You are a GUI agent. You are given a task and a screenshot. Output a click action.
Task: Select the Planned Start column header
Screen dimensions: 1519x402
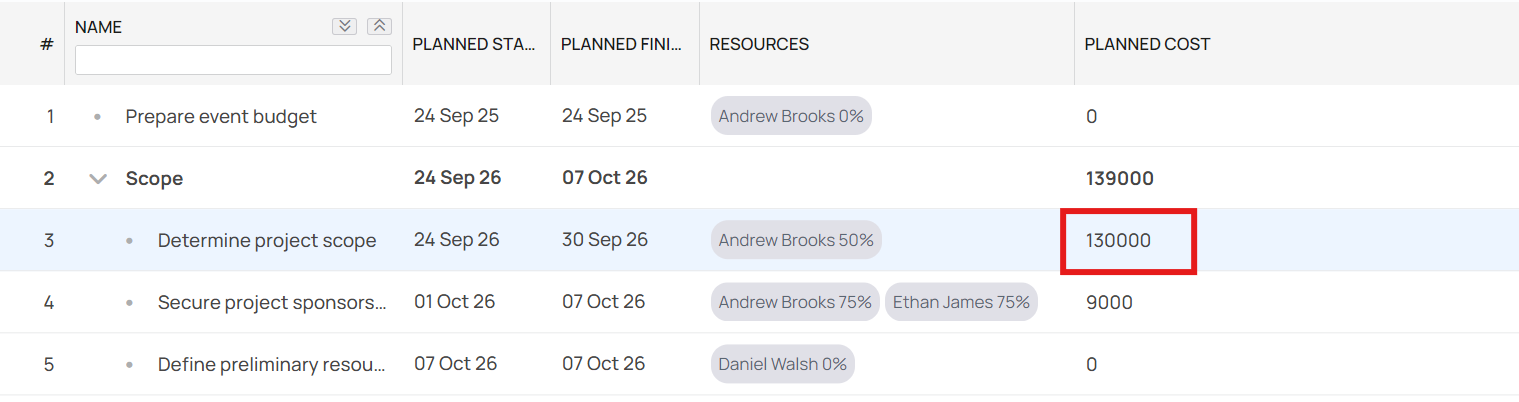pos(475,44)
